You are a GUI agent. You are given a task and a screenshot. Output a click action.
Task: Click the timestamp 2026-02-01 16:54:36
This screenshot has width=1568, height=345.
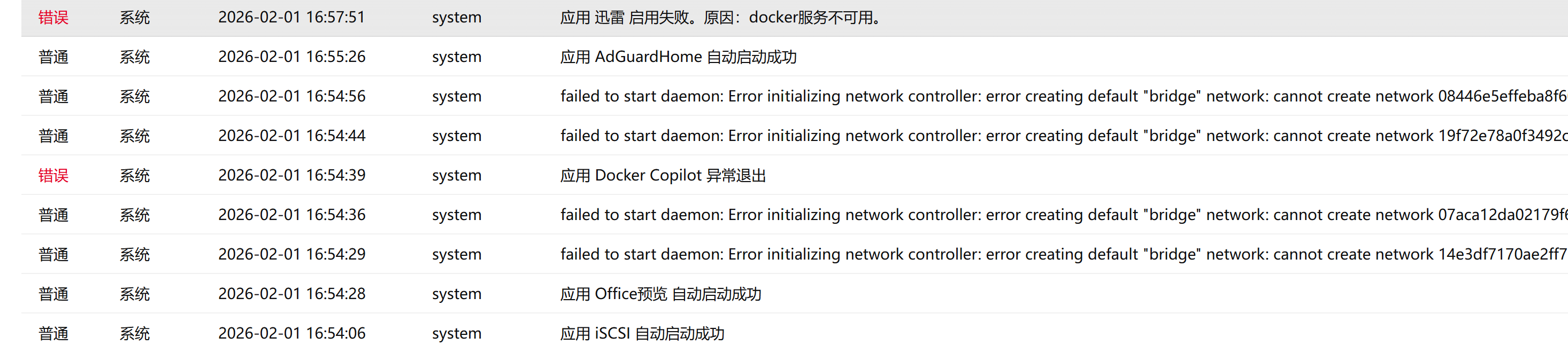click(291, 215)
